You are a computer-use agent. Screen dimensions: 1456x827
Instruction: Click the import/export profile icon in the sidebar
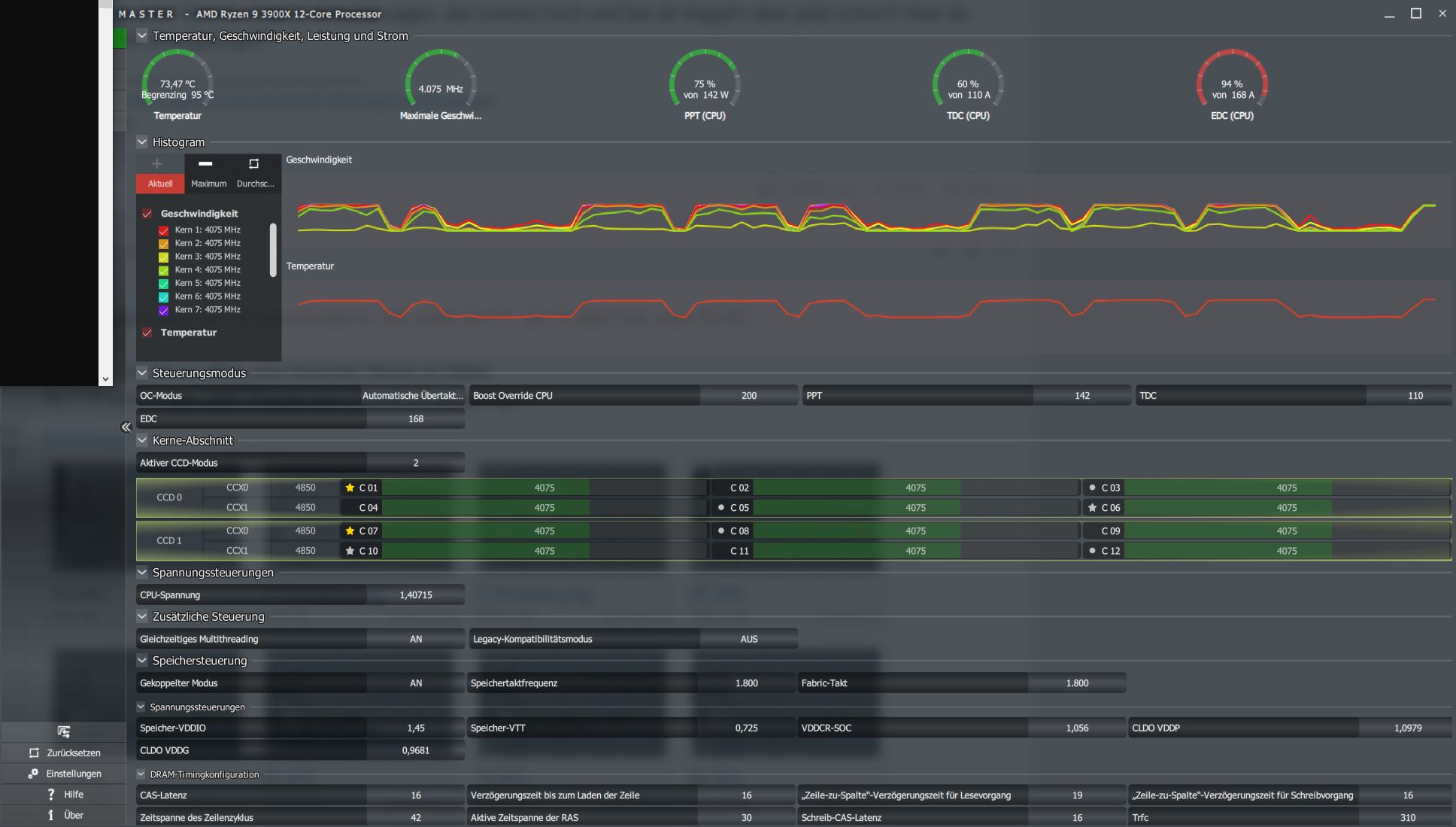click(63, 731)
